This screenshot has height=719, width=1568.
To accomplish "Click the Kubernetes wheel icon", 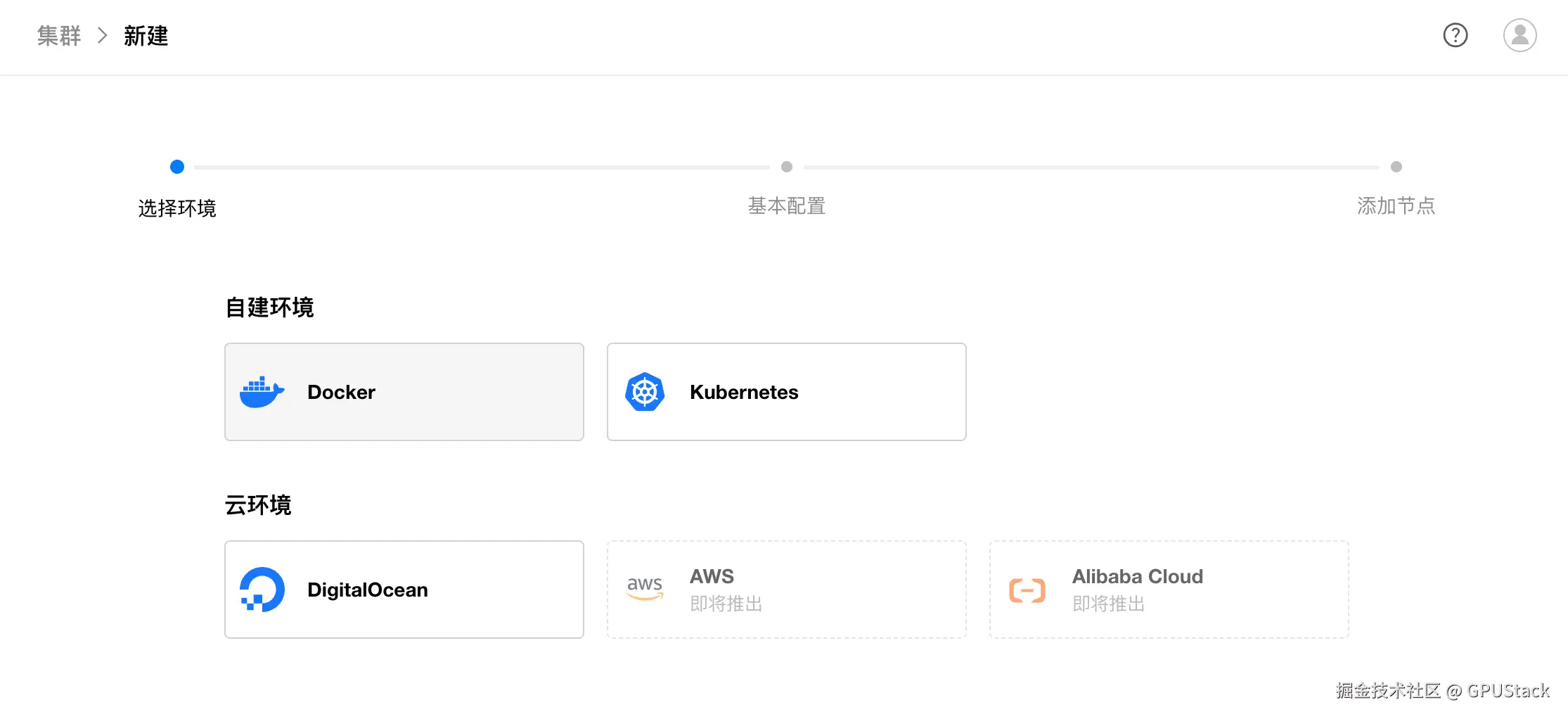I will tap(645, 392).
